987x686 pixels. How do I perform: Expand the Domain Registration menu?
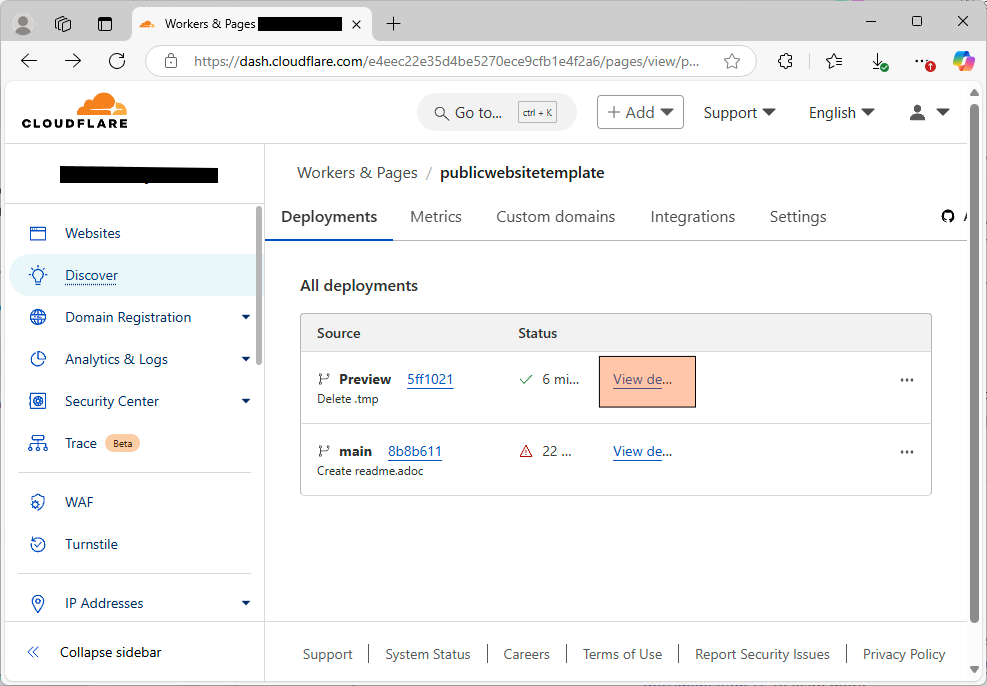tap(246, 317)
